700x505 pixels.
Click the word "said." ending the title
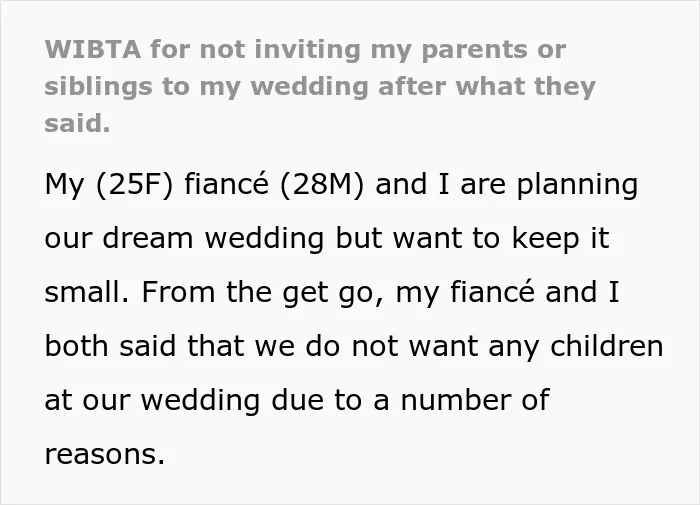[x=77, y=123]
